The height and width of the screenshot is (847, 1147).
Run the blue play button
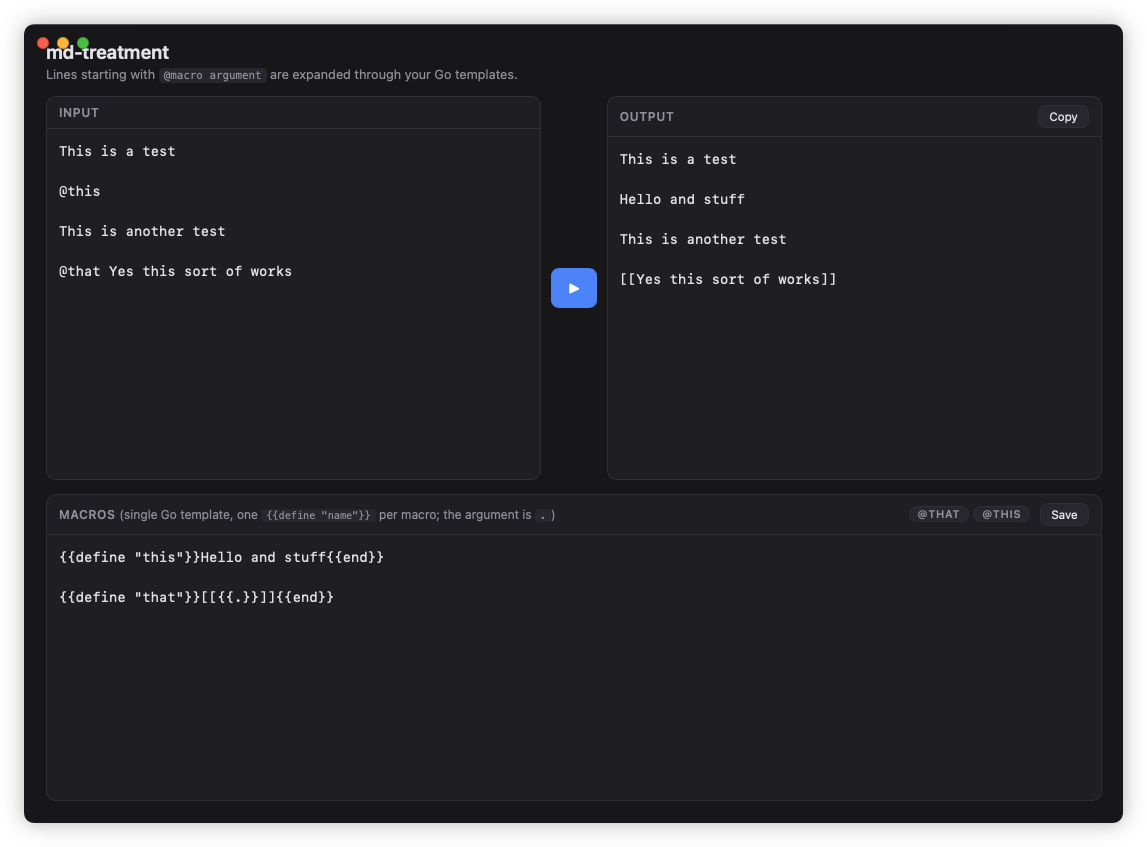574,288
